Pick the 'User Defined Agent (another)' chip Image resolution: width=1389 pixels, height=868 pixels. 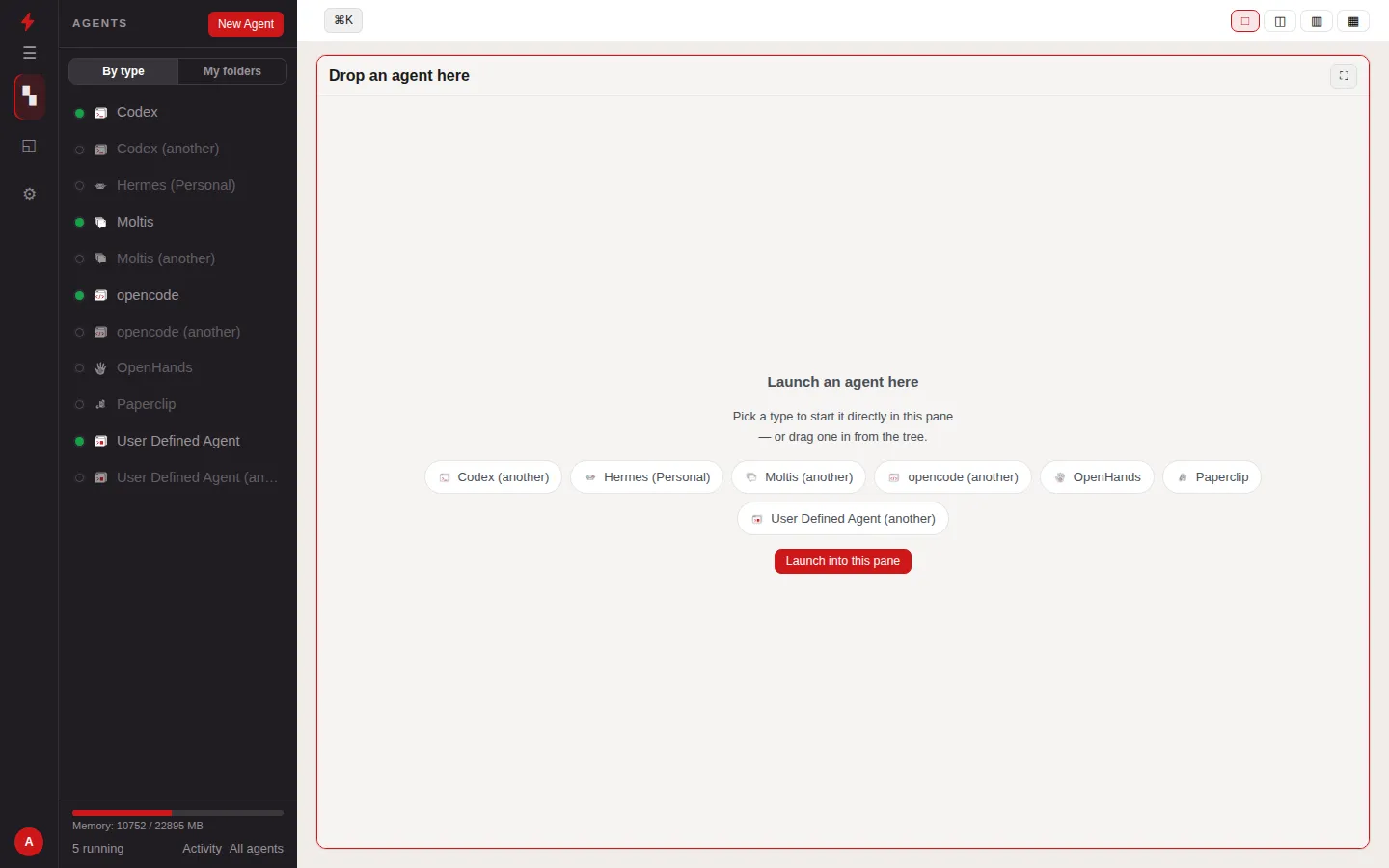coord(843,519)
